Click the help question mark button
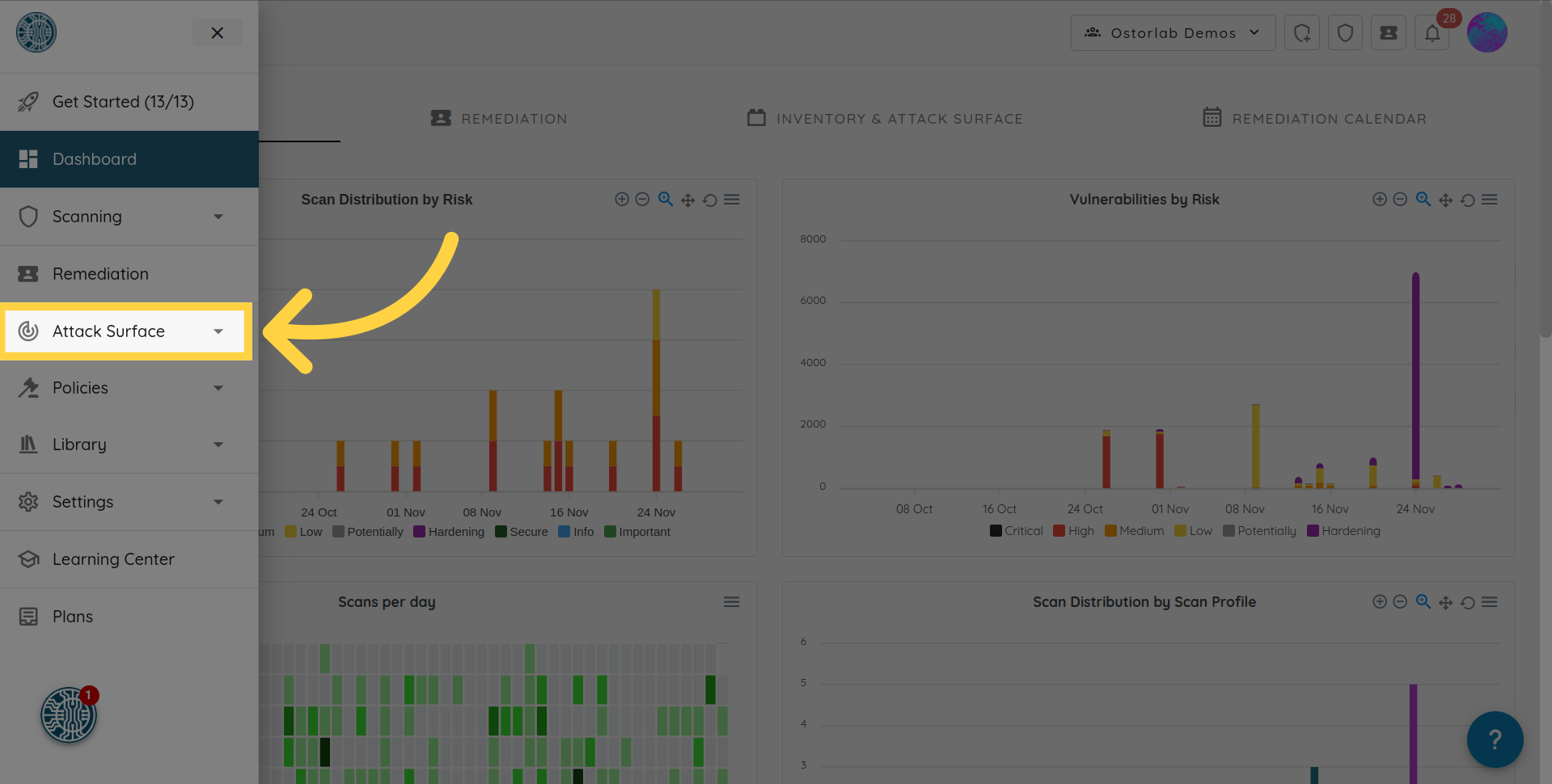The image size is (1552, 784). [x=1495, y=739]
